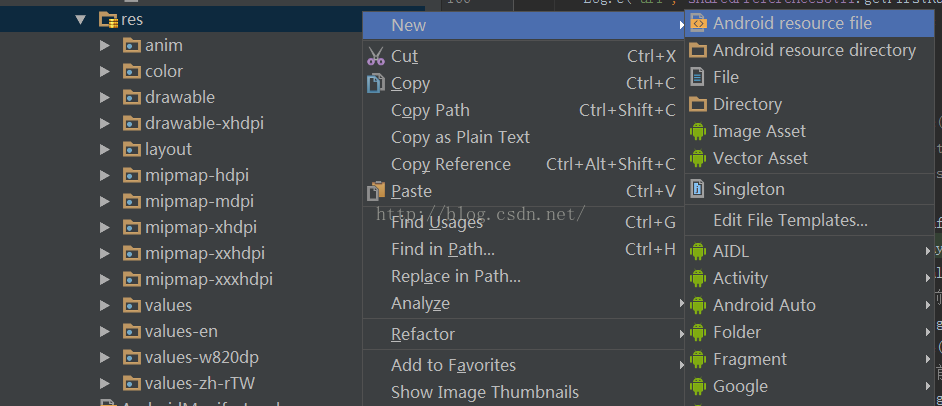
Task: Choose Copy as Plain Text
Action: (x=523, y=138)
